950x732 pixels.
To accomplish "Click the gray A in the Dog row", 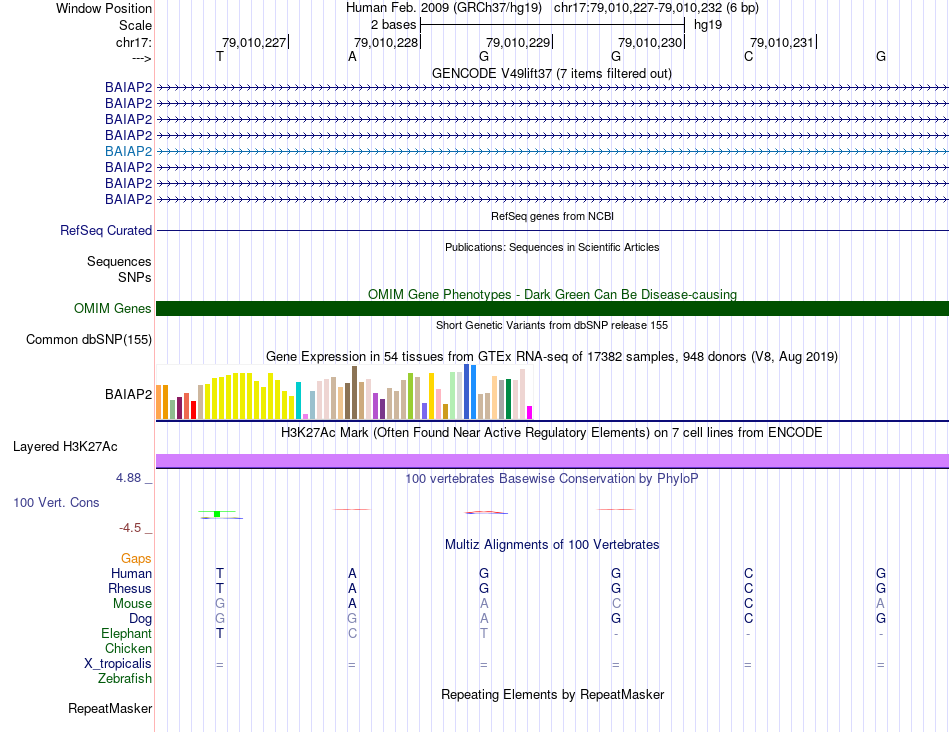I will tap(484, 619).
